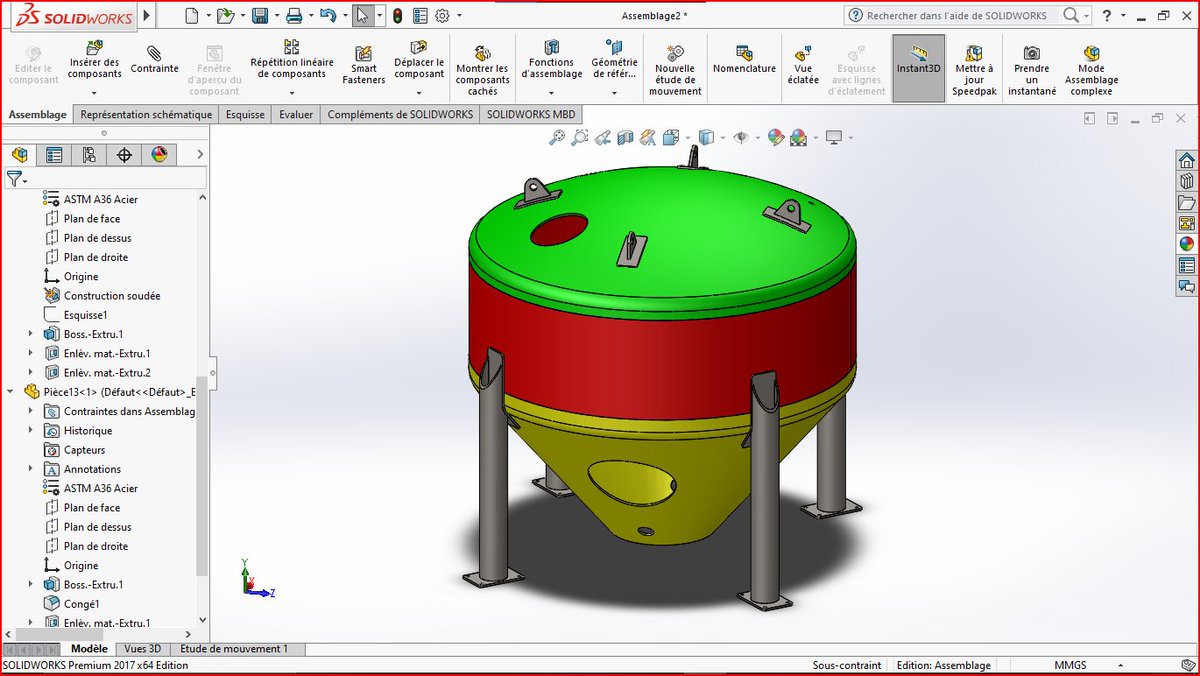Save the assembly with the floppy icon
This screenshot has width=1200, height=676.
[260, 15]
